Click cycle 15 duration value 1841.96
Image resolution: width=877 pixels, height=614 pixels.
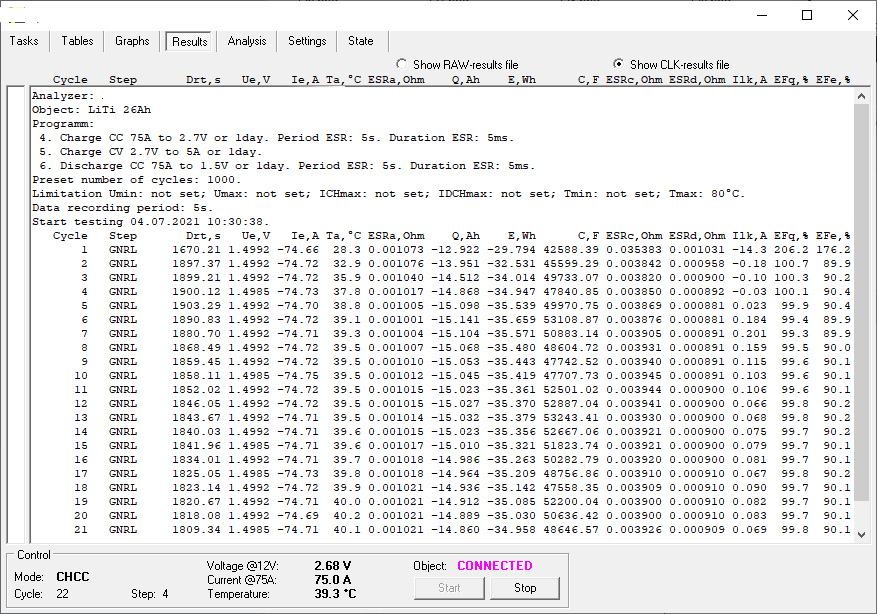pos(196,446)
